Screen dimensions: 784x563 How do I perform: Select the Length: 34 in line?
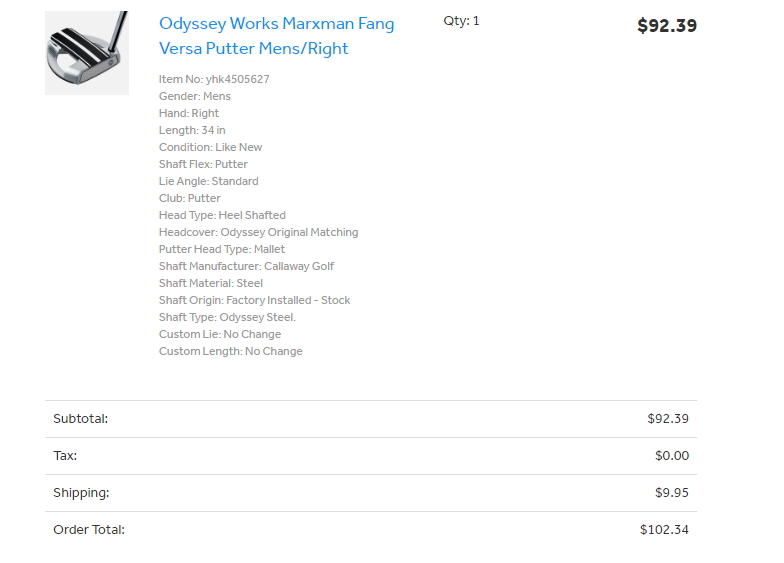[192, 130]
